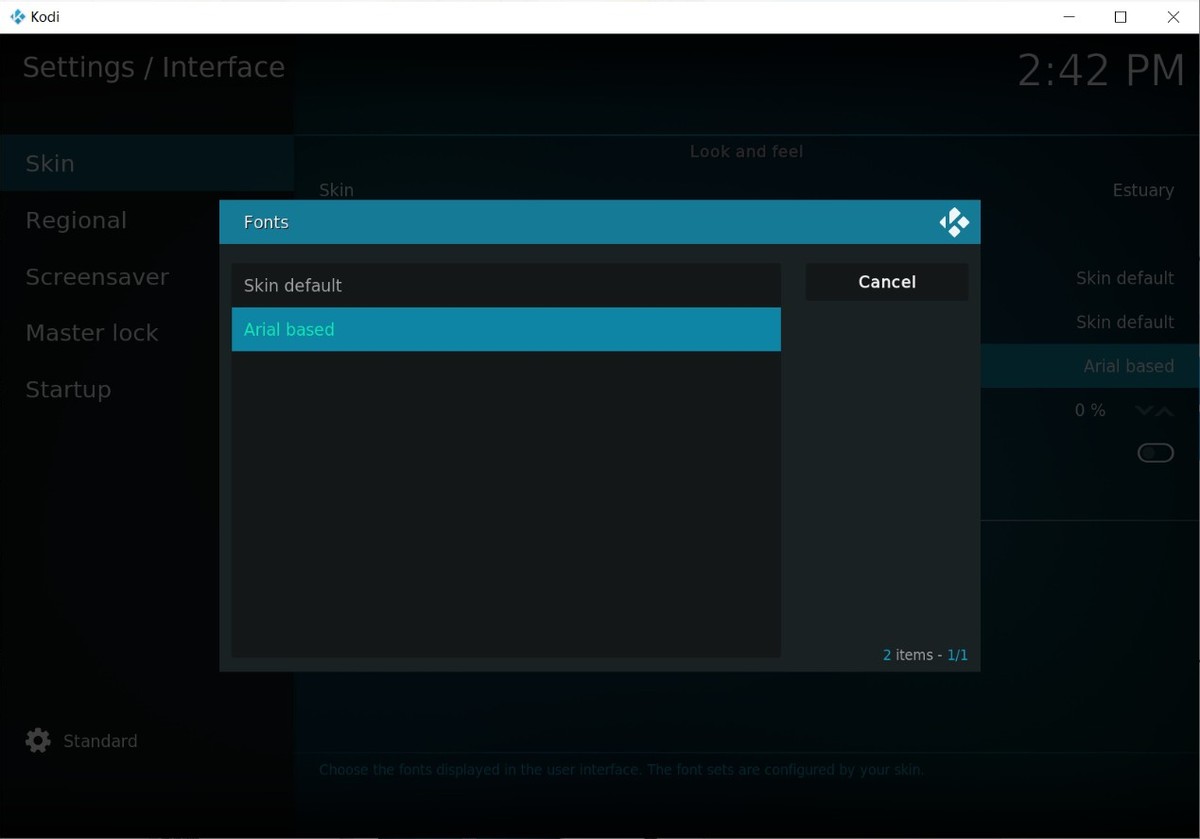This screenshot has width=1200, height=839.
Task: Click the Kodi icon in title bar
Action: pos(17,17)
